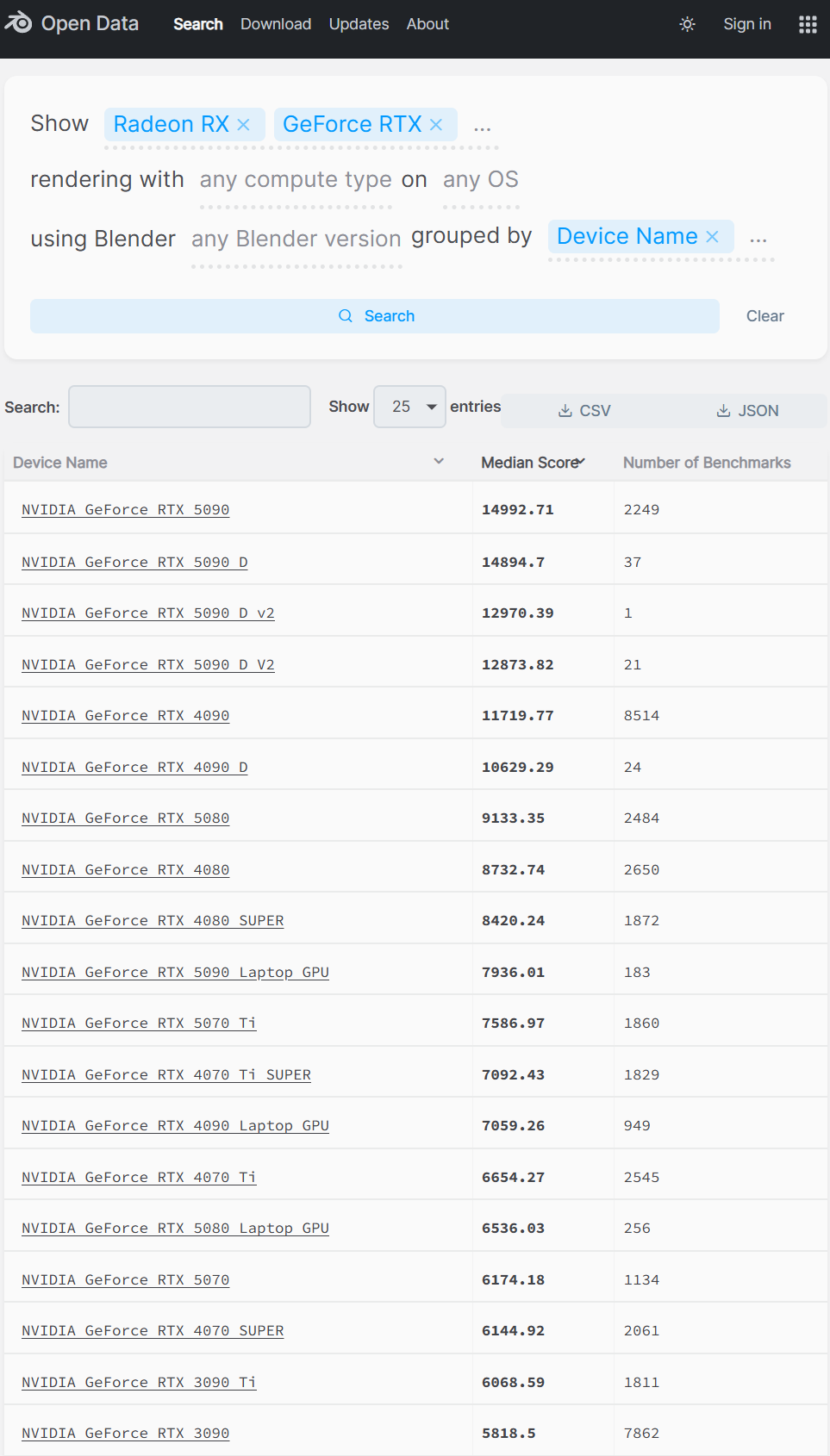Open NVIDIA GeForce RTX 4080 link

pyautogui.click(x=126, y=870)
